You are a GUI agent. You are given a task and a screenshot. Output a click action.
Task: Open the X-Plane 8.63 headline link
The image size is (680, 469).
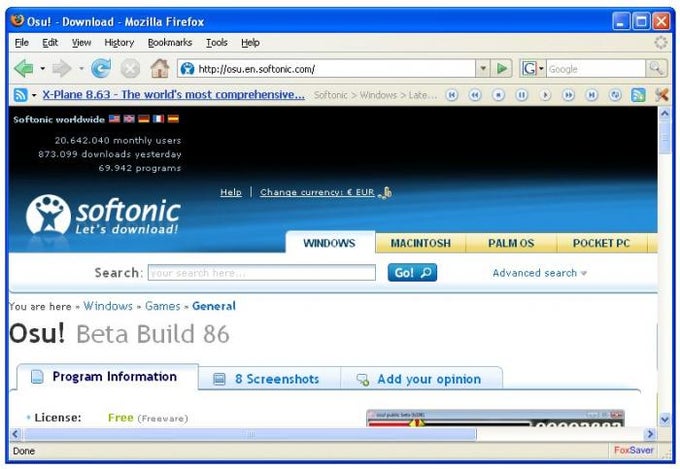(x=173, y=95)
